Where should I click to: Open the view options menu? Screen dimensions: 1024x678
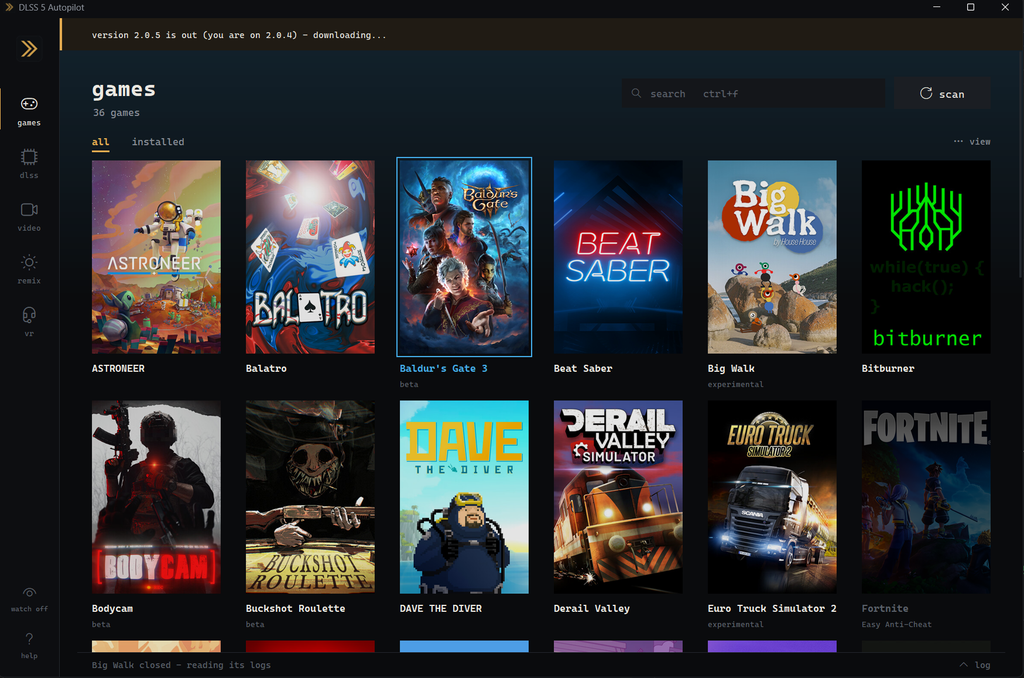[972, 141]
